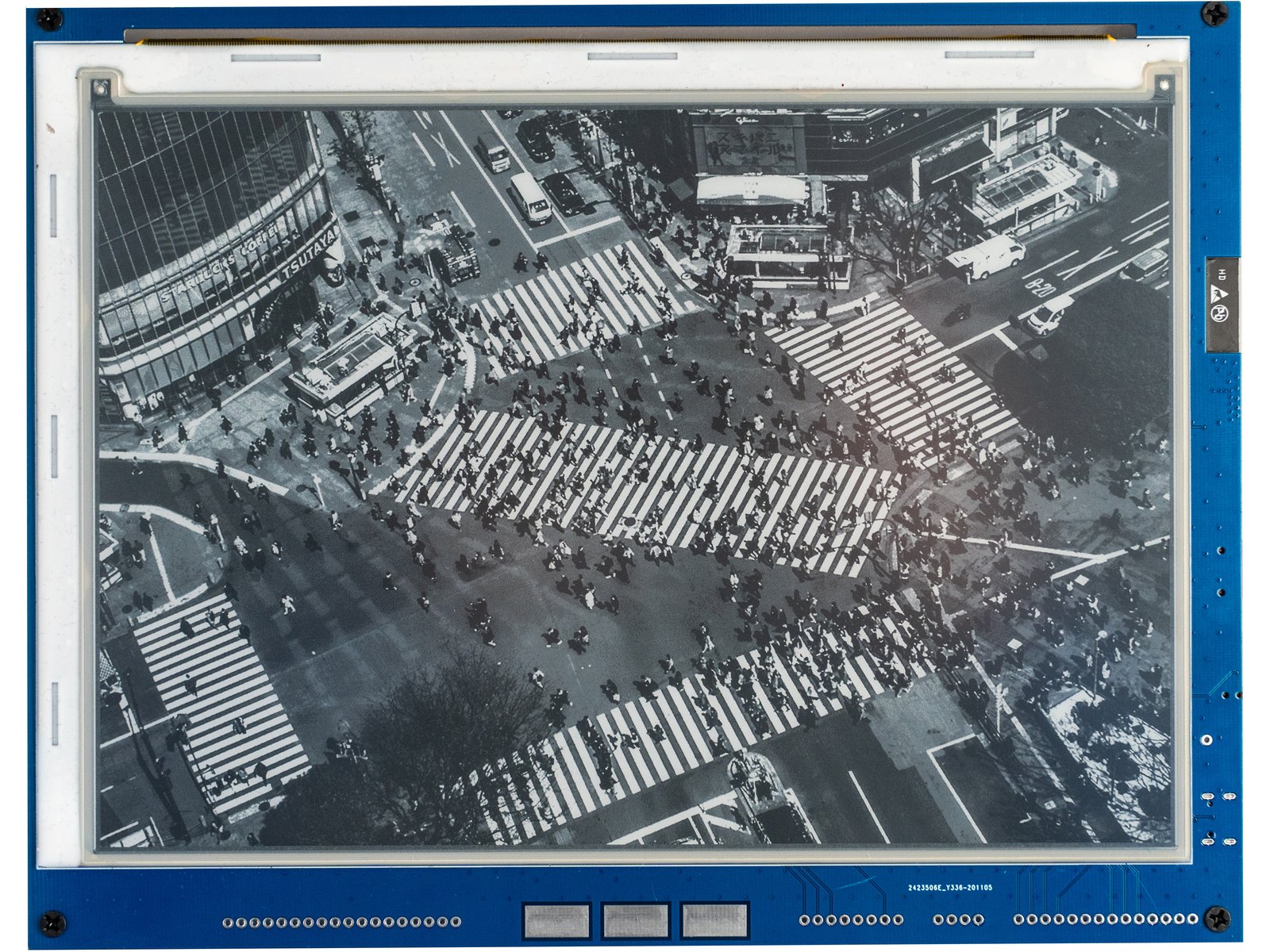This screenshot has height=952, width=1270.
Task: Click the four-hole header at board bottom
Action: [x=958, y=919]
